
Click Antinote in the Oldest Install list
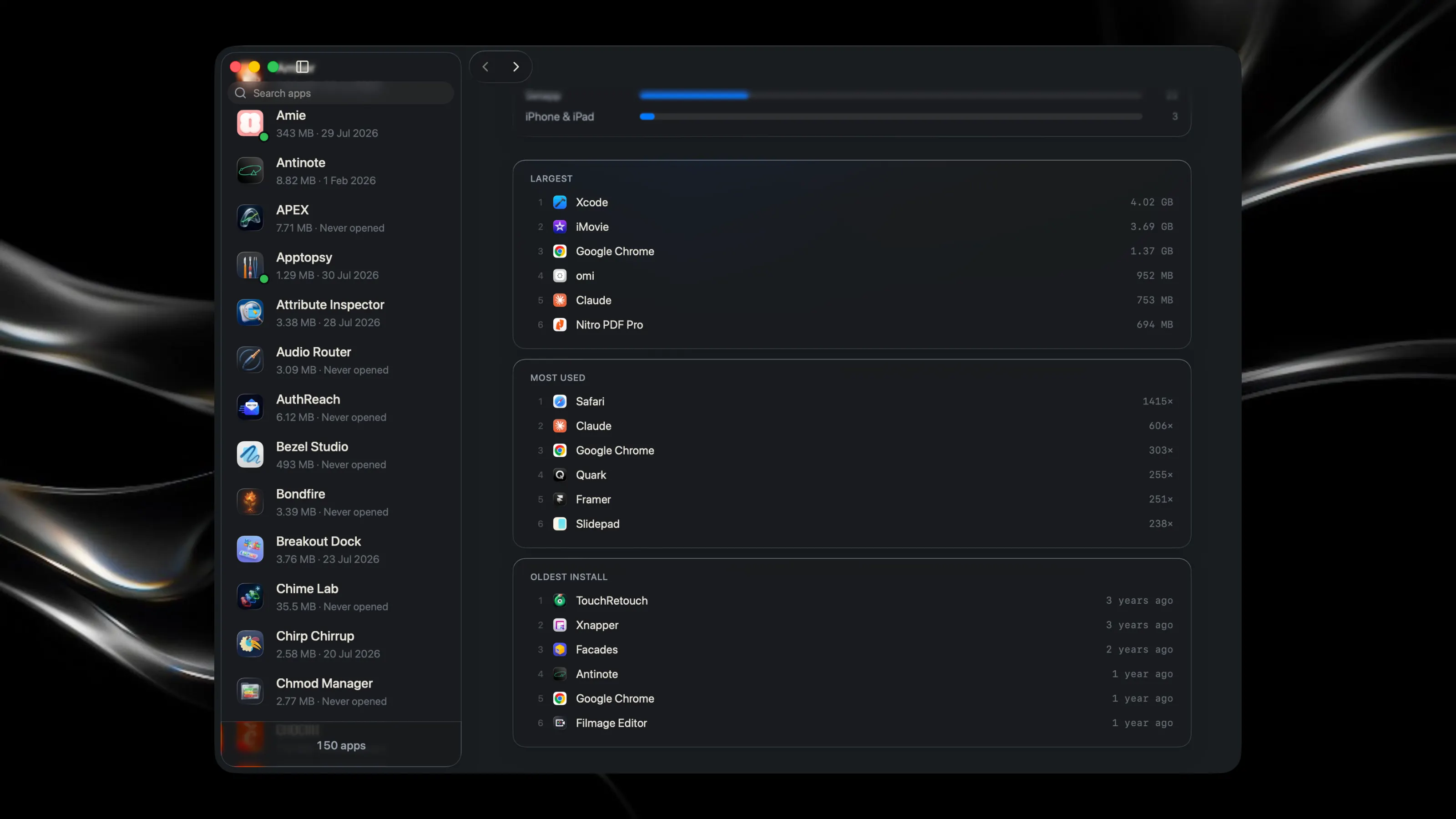[597, 674]
